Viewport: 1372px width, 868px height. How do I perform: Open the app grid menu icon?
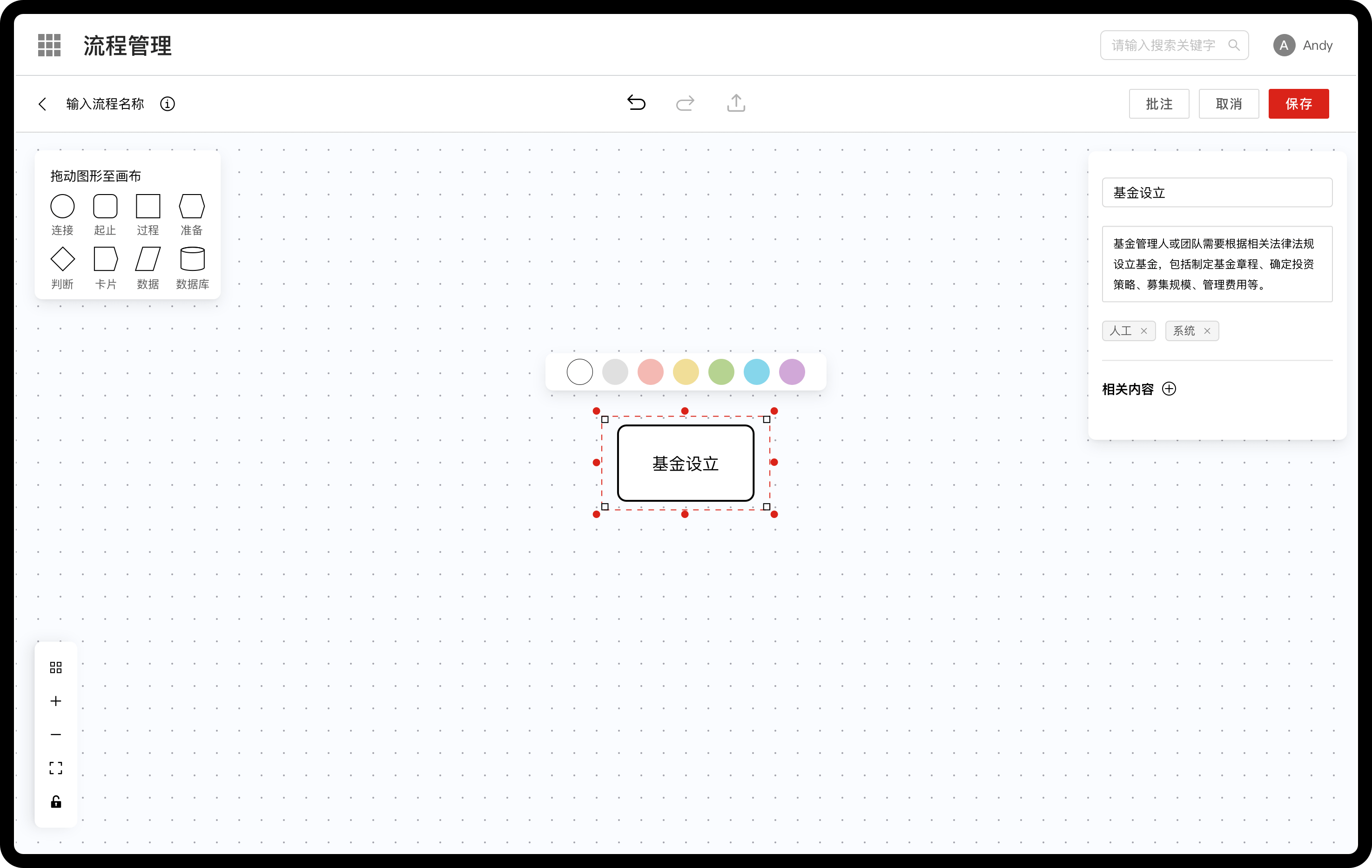coord(49,45)
